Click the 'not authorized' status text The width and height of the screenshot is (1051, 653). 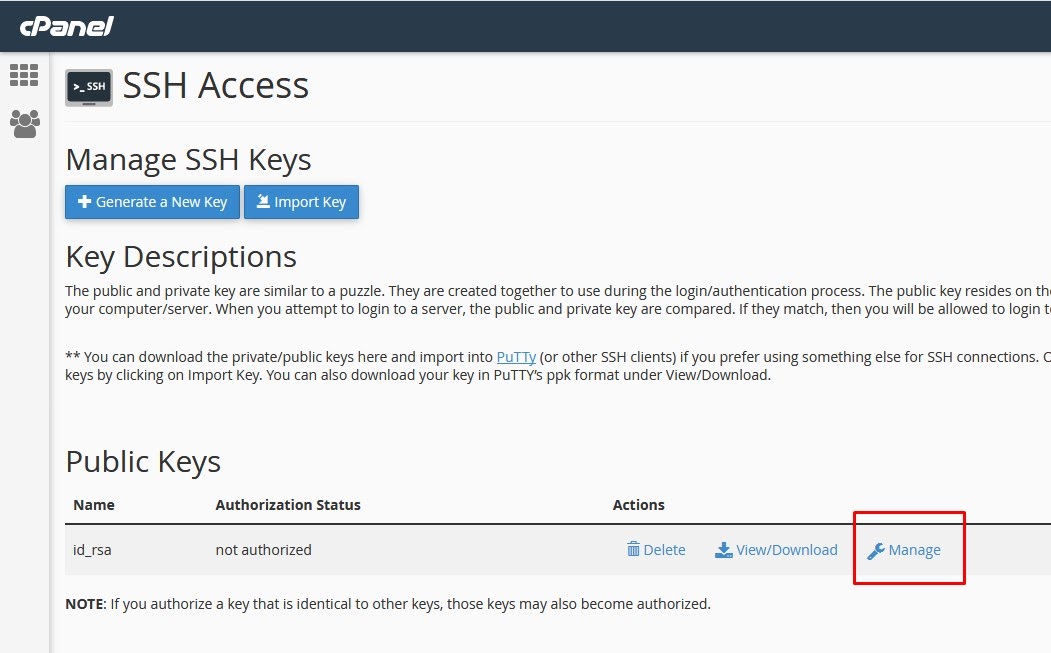pyautogui.click(x=263, y=550)
